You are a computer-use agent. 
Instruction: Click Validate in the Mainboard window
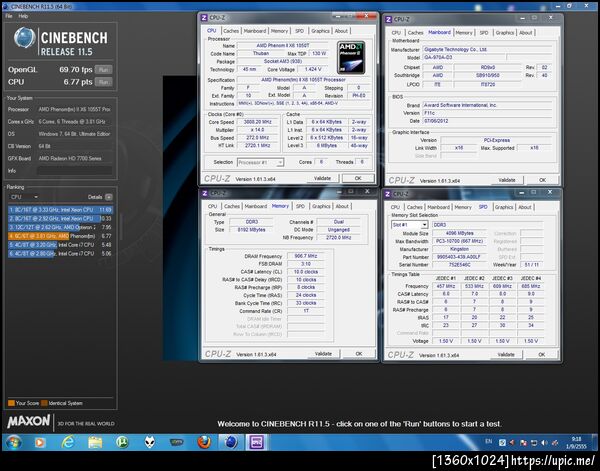click(x=507, y=180)
